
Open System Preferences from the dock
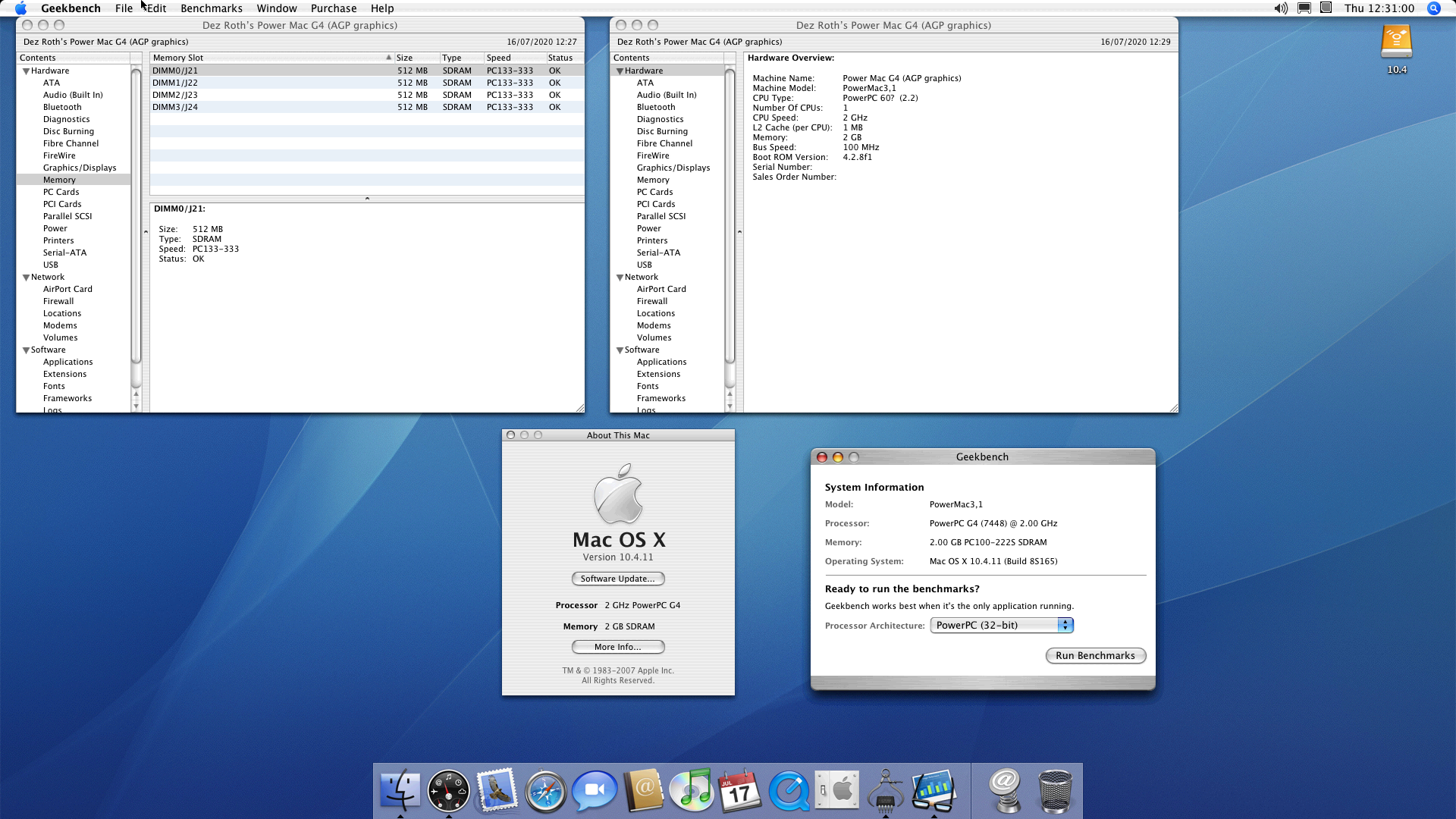[837, 790]
